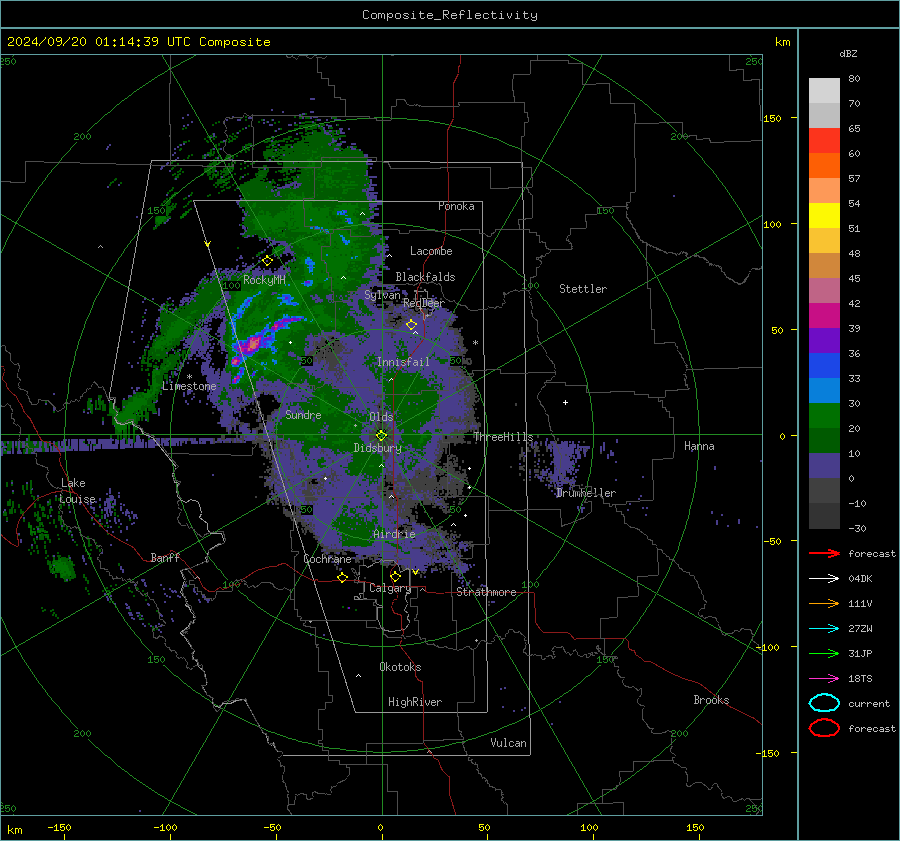Click the green 31JP arrow symbol

[824, 653]
